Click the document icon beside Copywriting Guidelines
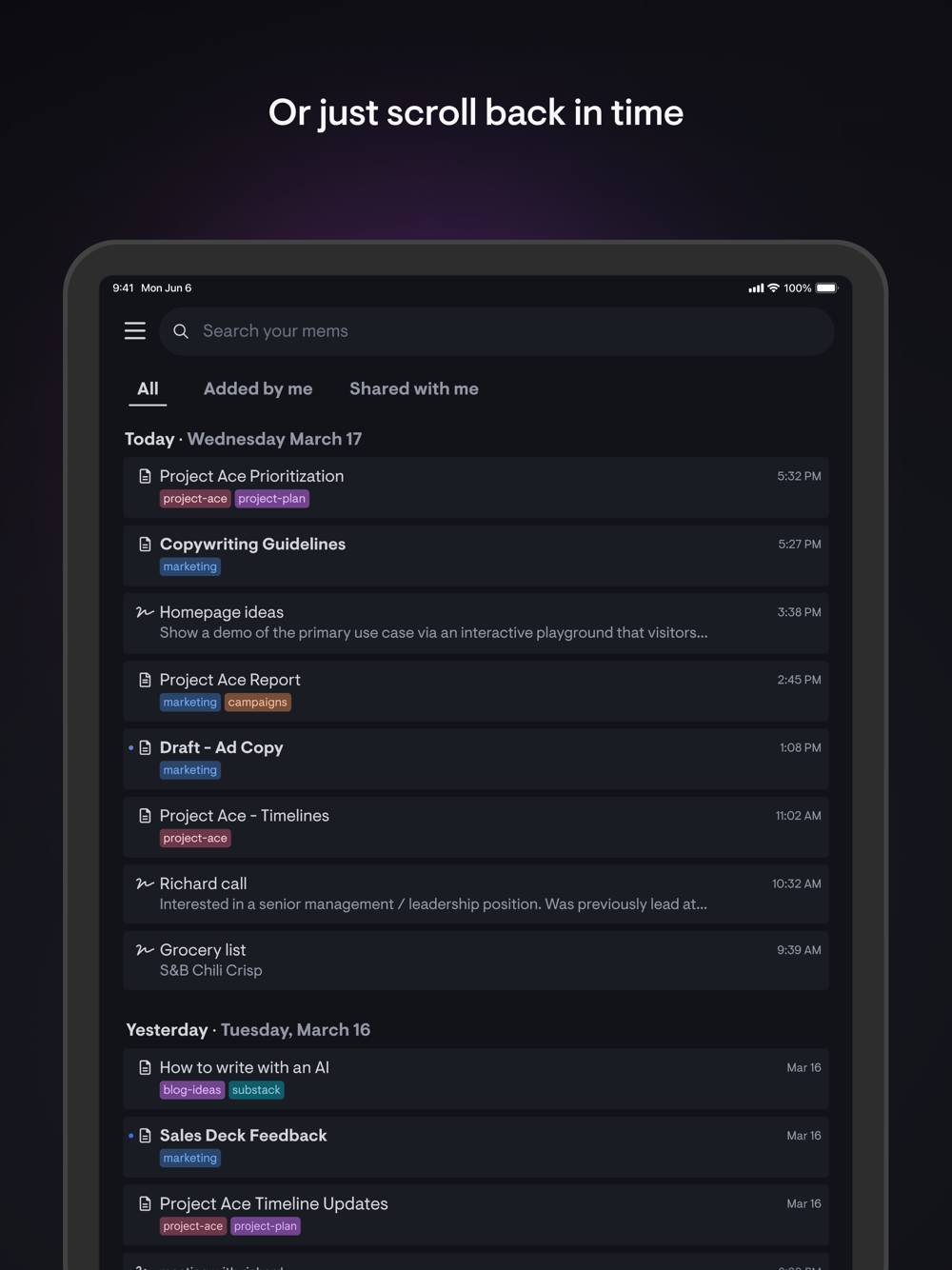952x1270 pixels. [x=145, y=545]
